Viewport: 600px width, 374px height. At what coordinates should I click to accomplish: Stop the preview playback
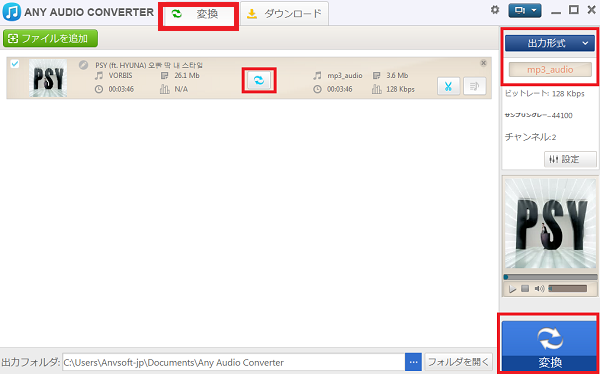tap(525, 288)
